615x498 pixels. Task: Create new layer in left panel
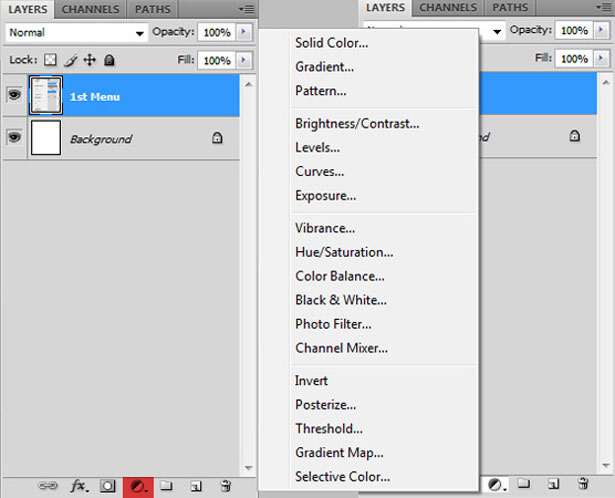[x=196, y=486]
